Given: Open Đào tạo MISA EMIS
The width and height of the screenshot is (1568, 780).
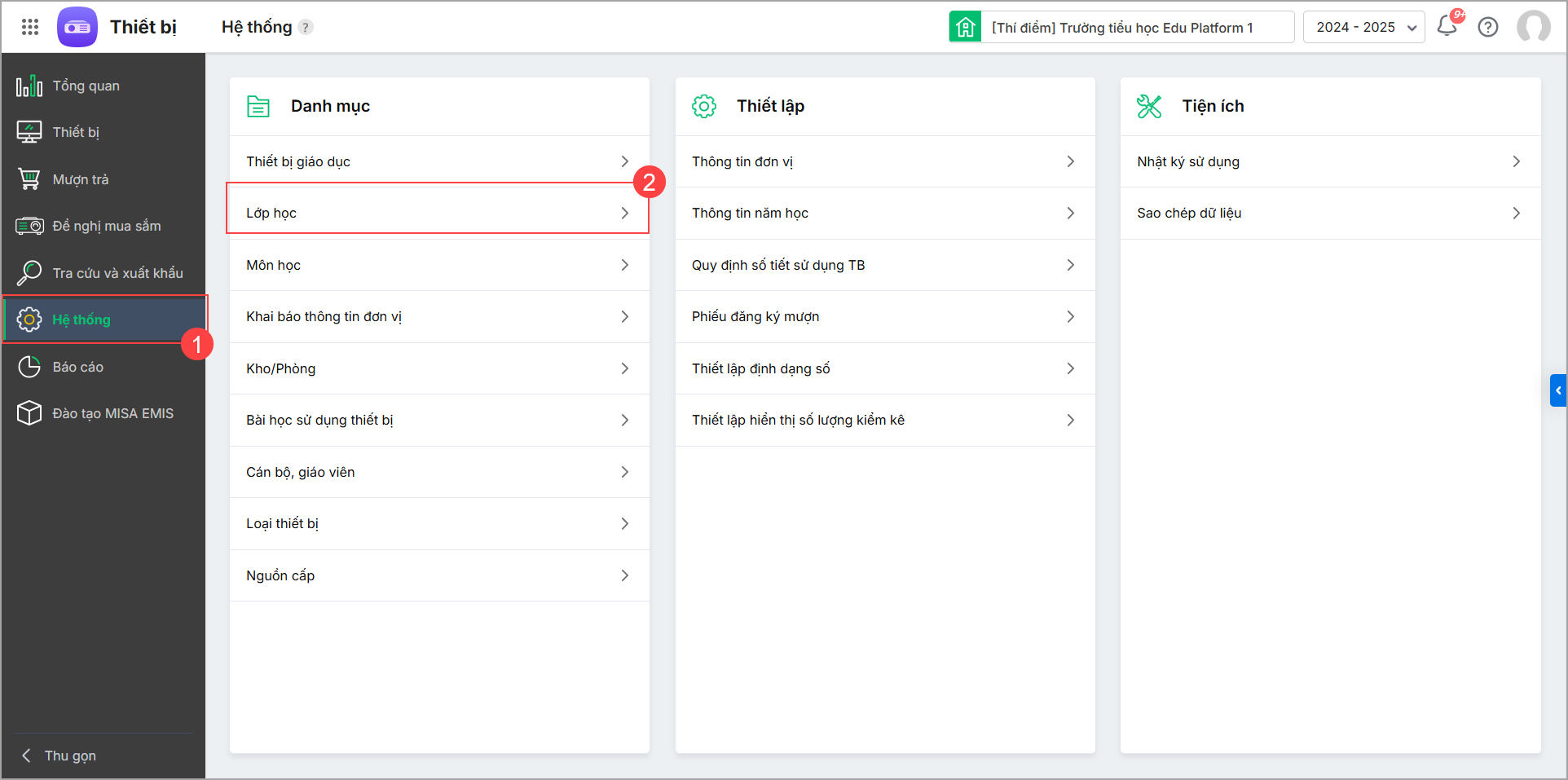Looking at the screenshot, I should (x=112, y=413).
